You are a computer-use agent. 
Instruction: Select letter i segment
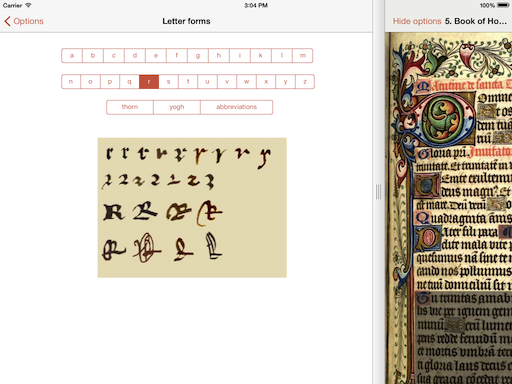click(x=240, y=56)
